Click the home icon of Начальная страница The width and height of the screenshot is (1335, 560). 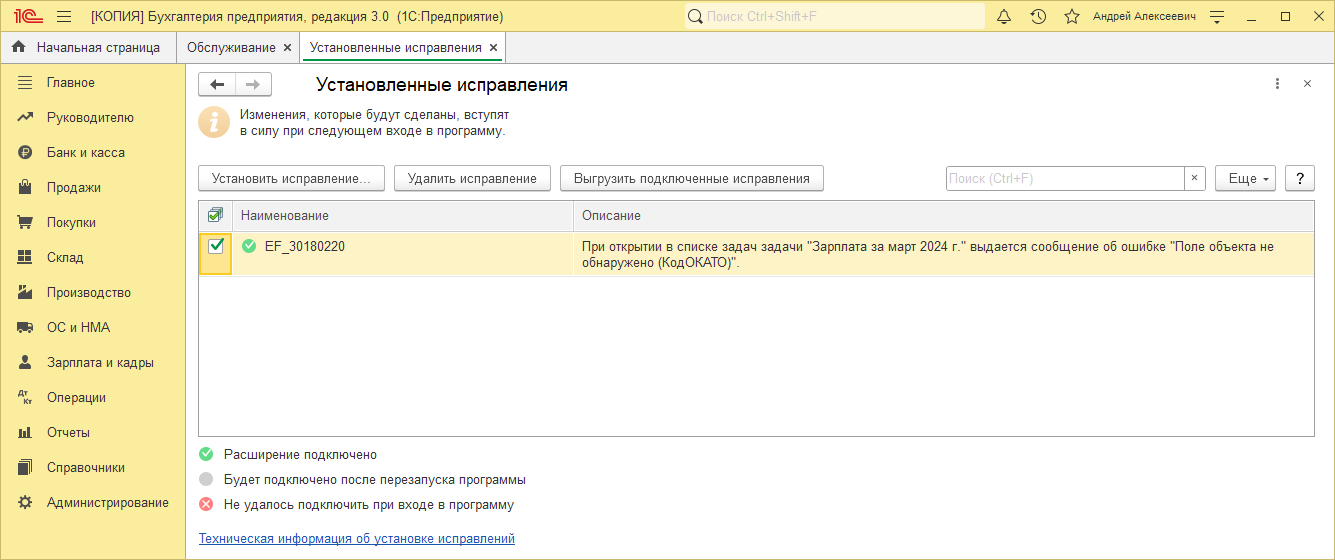point(19,47)
